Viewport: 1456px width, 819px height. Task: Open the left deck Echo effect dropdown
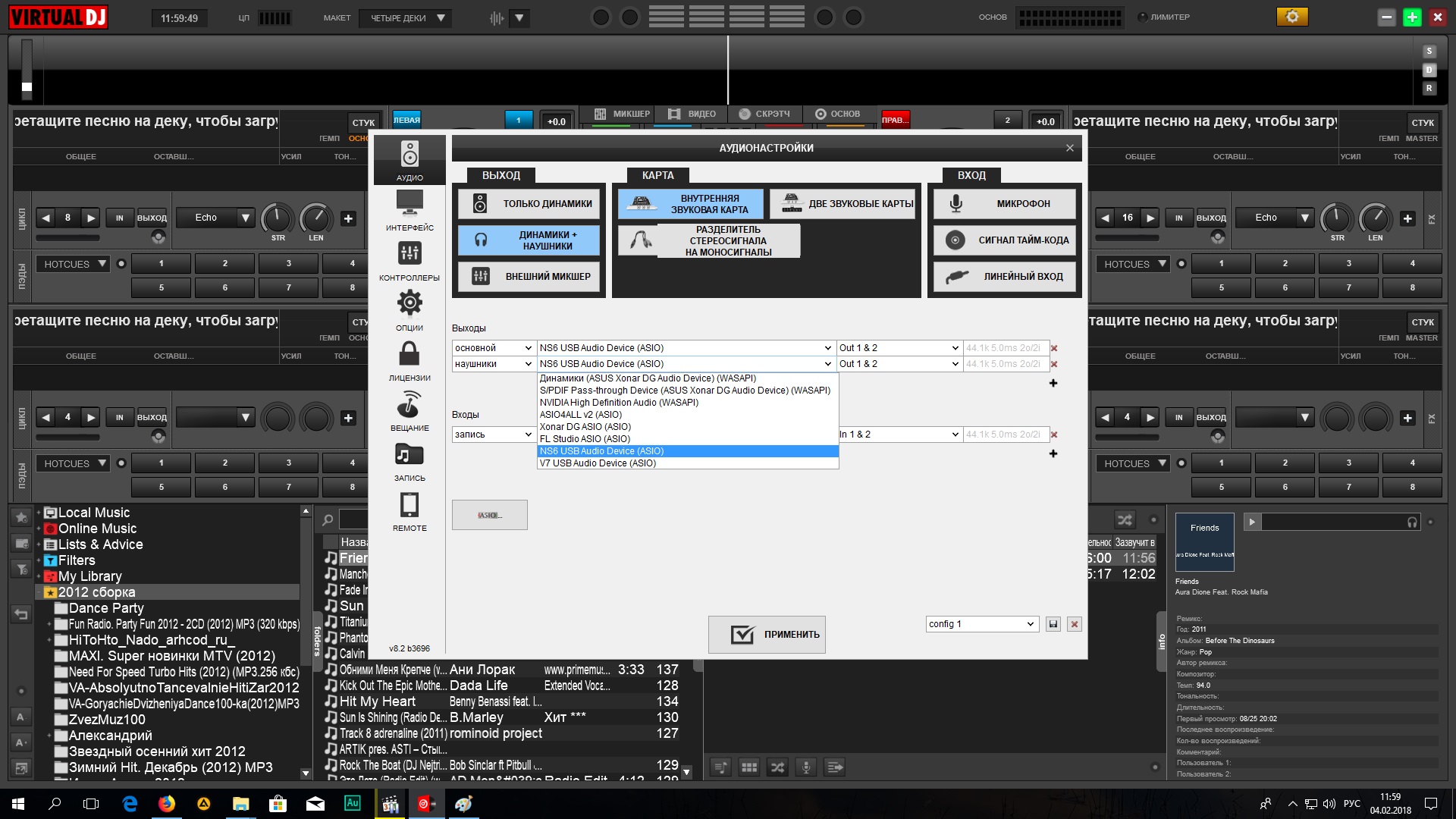(216, 218)
